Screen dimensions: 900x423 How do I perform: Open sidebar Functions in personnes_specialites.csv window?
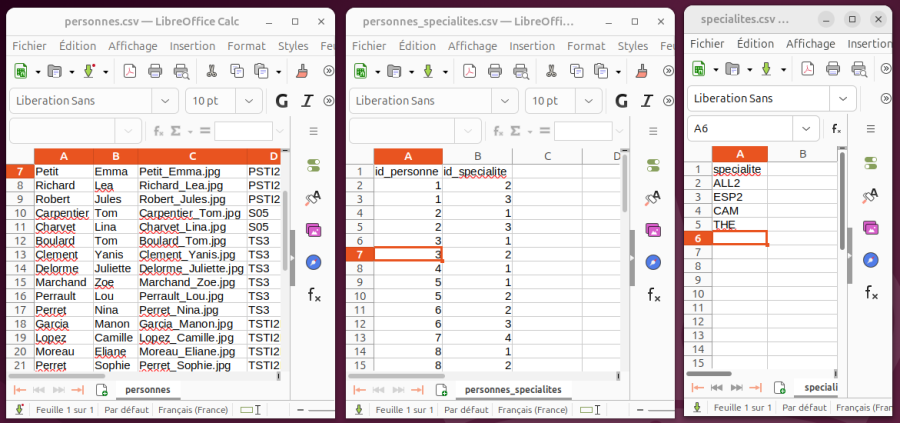click(x=653, y=295)
